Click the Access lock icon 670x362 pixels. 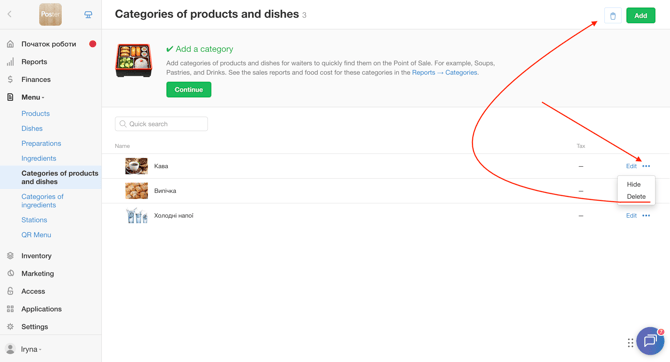click(10, 291)
